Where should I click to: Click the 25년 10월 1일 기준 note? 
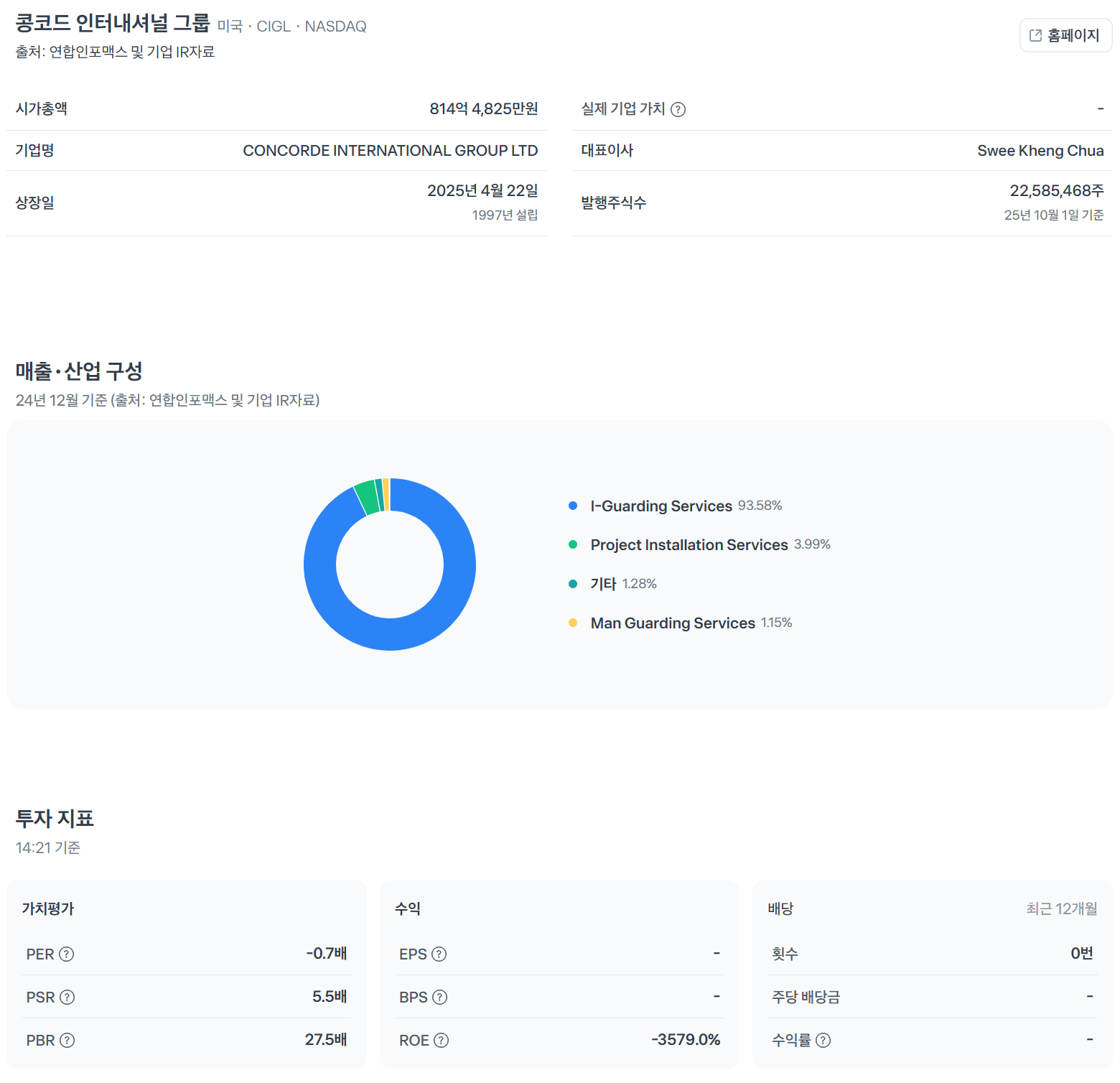pyautogui.click(x=1054, y=215)
